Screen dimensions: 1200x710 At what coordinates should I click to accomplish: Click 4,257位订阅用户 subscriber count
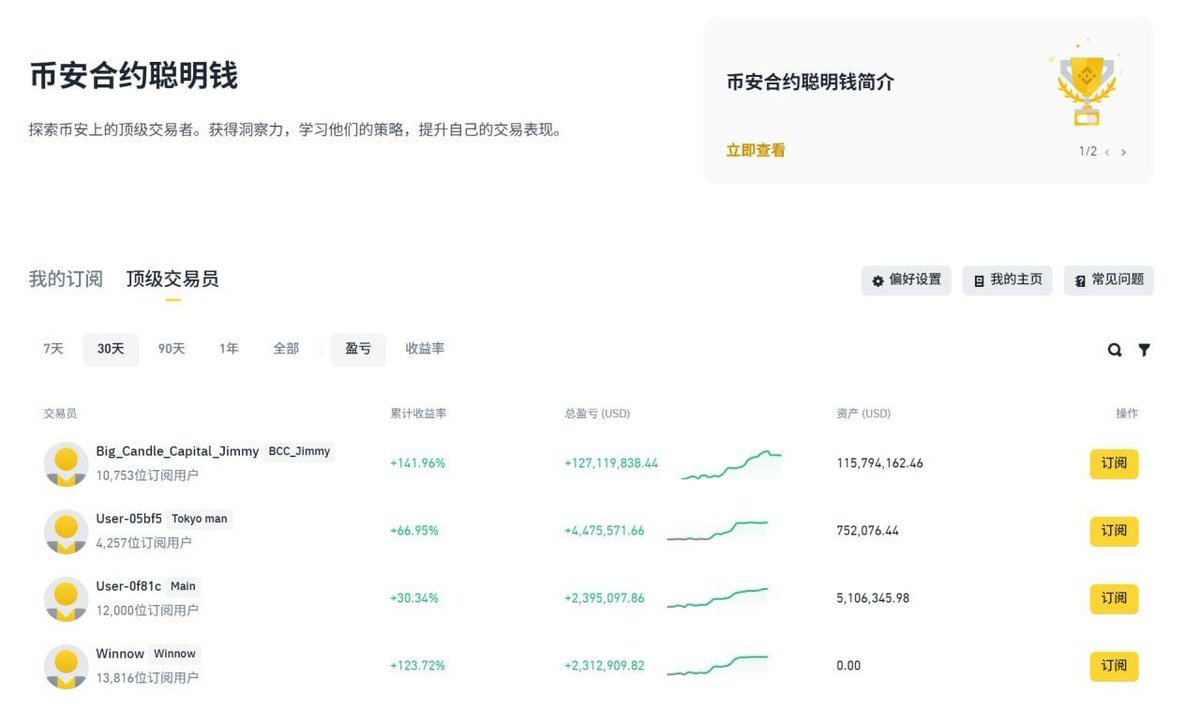tap(144, 543)
